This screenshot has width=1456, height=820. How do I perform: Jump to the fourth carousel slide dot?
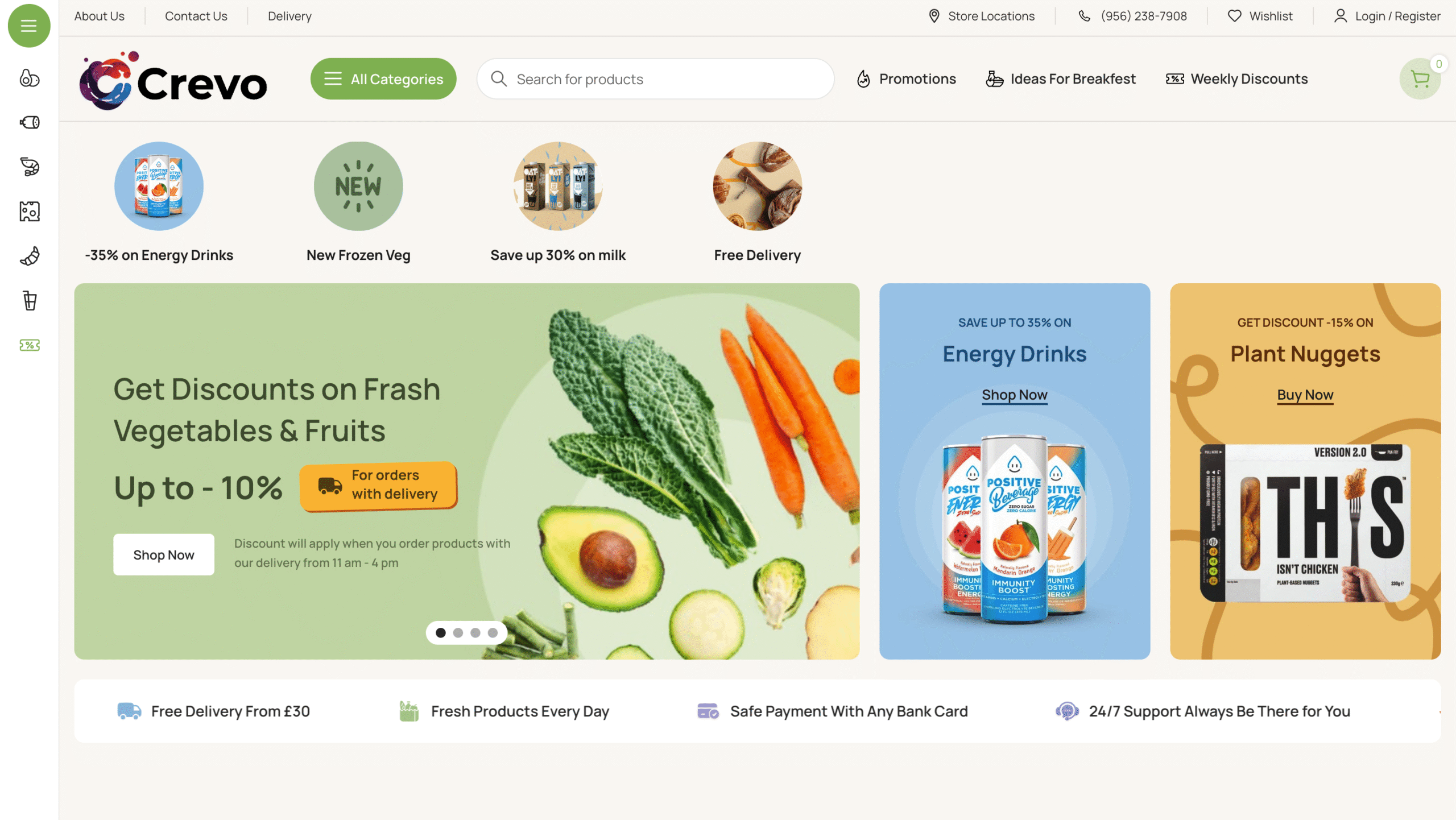pos(493,633)
